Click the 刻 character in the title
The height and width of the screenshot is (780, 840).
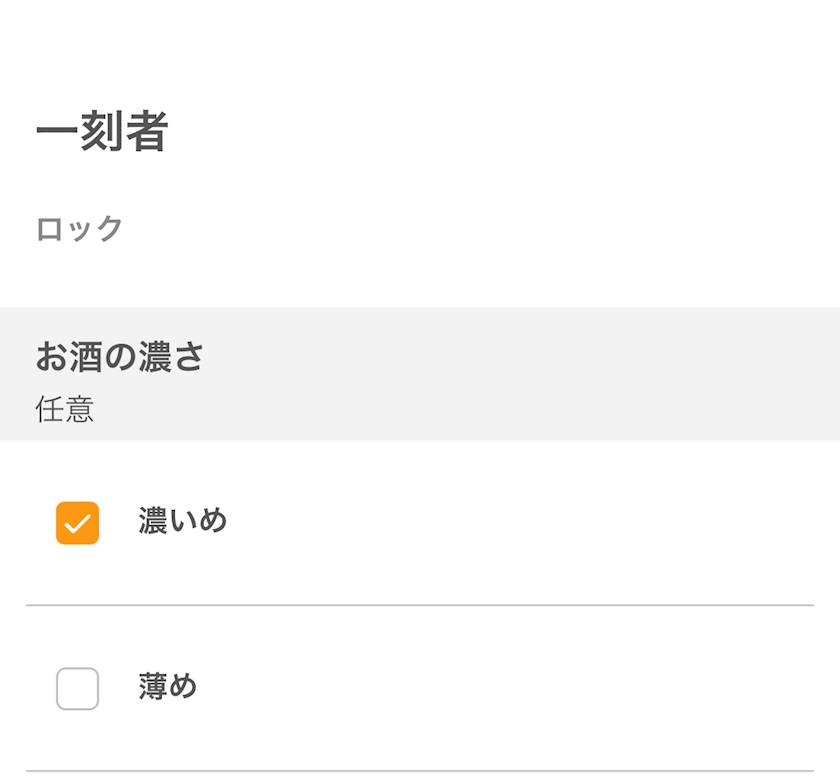pos(102,131)
